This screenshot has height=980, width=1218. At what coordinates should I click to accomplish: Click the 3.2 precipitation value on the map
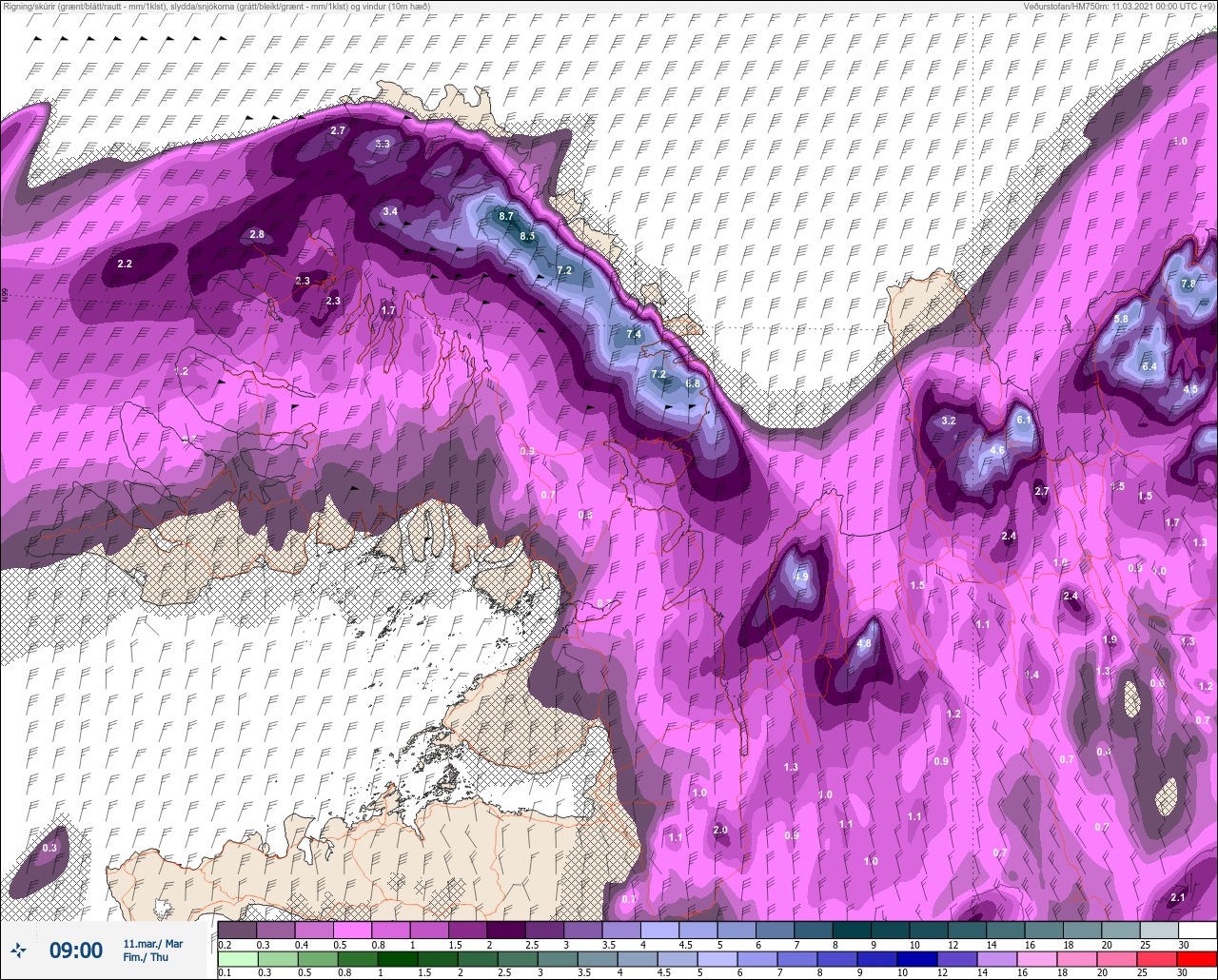(x=948, y=421)
